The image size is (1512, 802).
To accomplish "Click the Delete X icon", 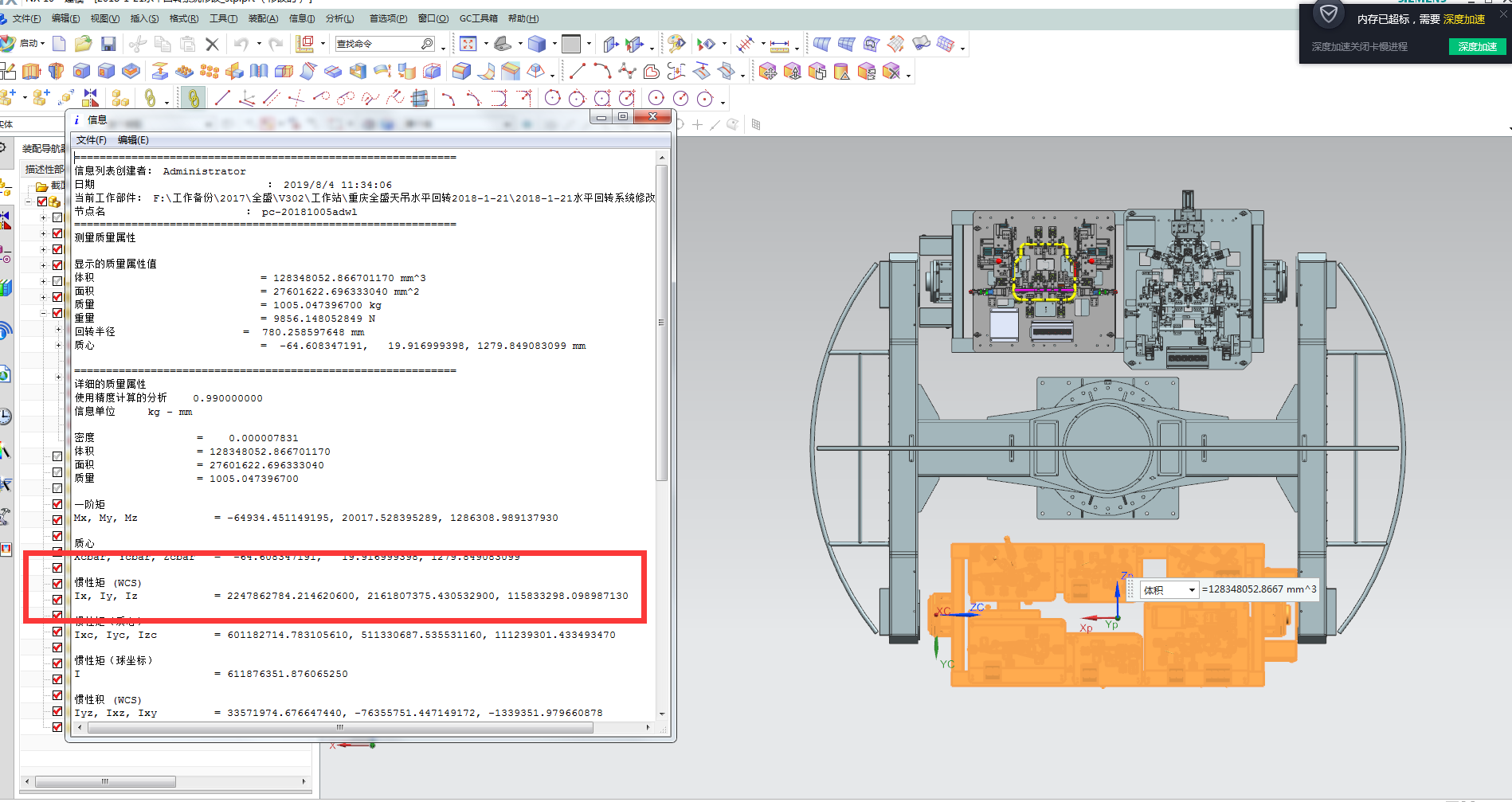I will point(212,44).
